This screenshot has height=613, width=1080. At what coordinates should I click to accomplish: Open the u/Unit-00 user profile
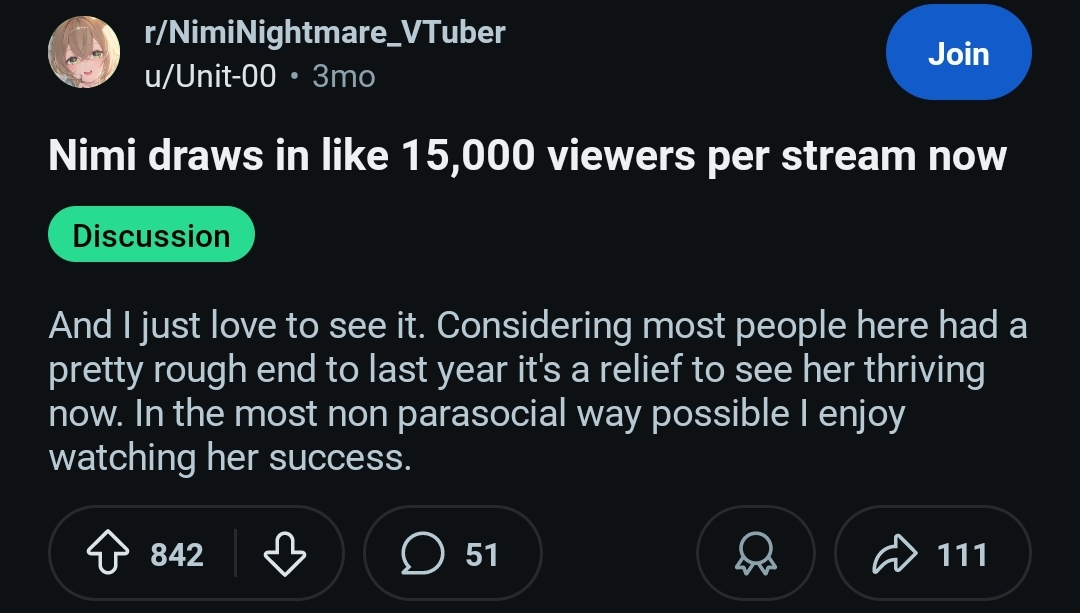coord(210,75)
